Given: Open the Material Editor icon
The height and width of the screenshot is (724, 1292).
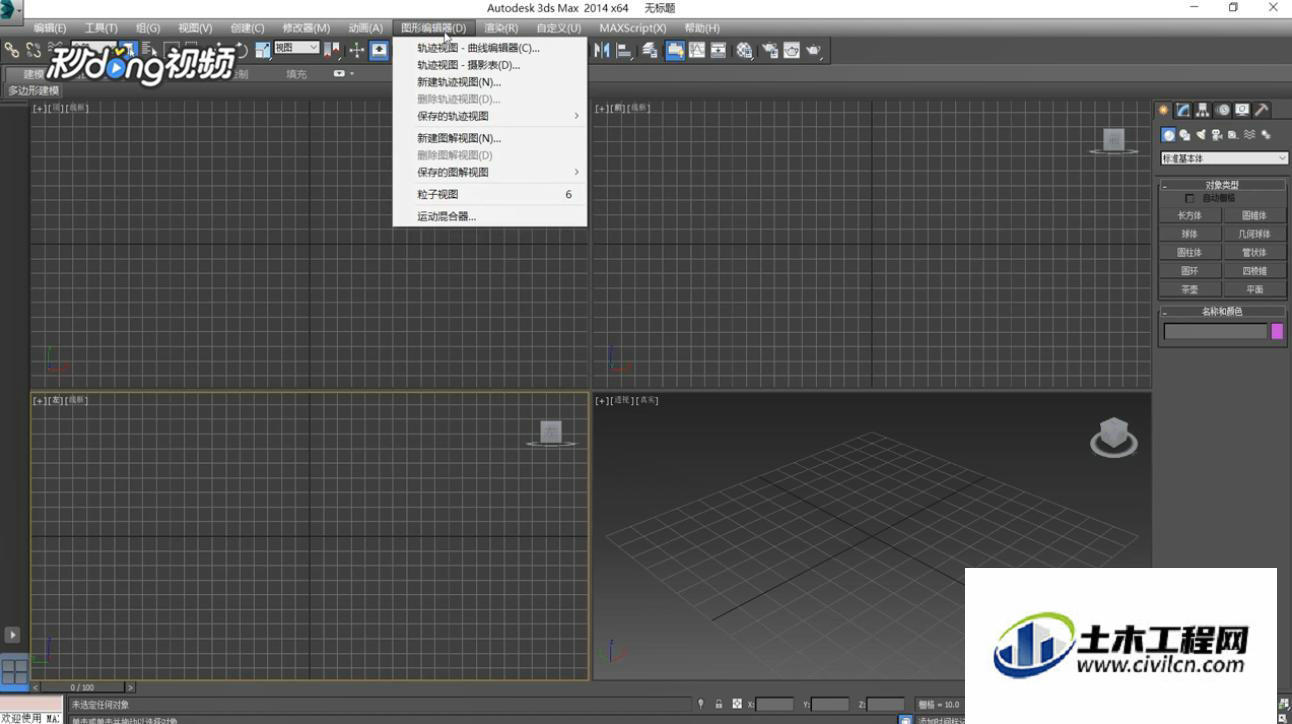Looking at the screenshot, I should pyautogui.click(x=745, y=49).
